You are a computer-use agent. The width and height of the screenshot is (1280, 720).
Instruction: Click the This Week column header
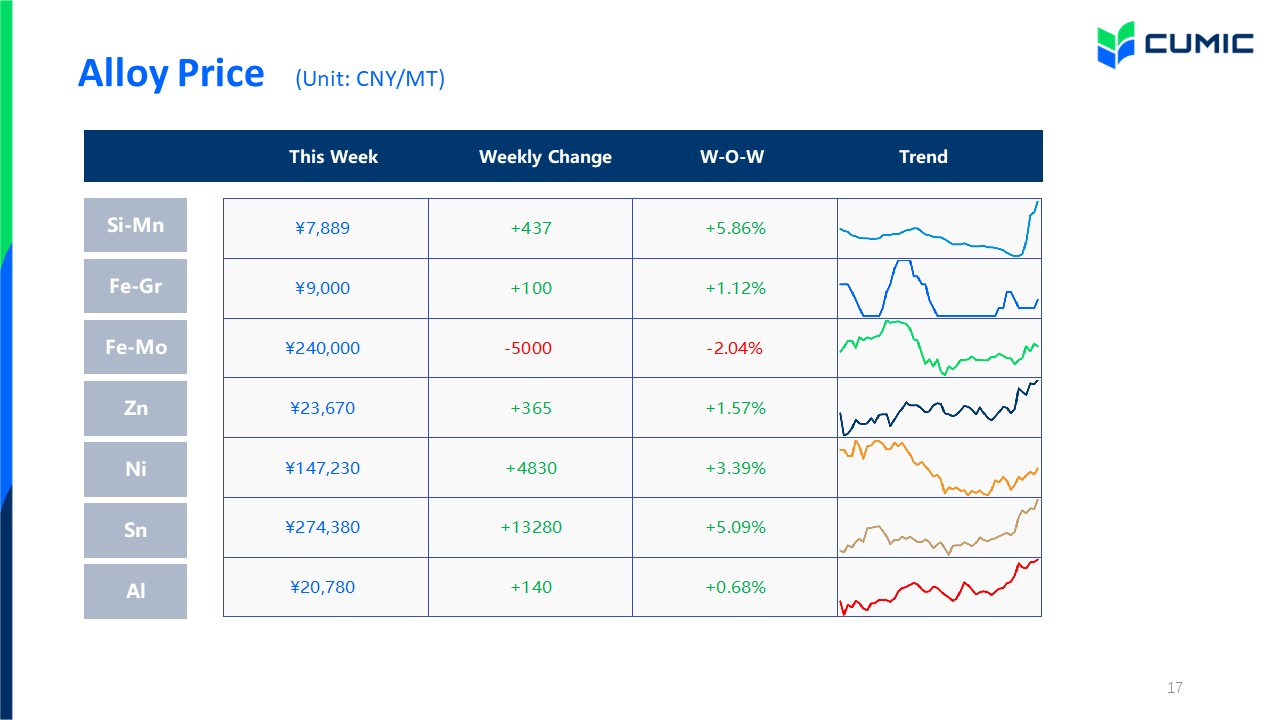[x=333, y=157]
